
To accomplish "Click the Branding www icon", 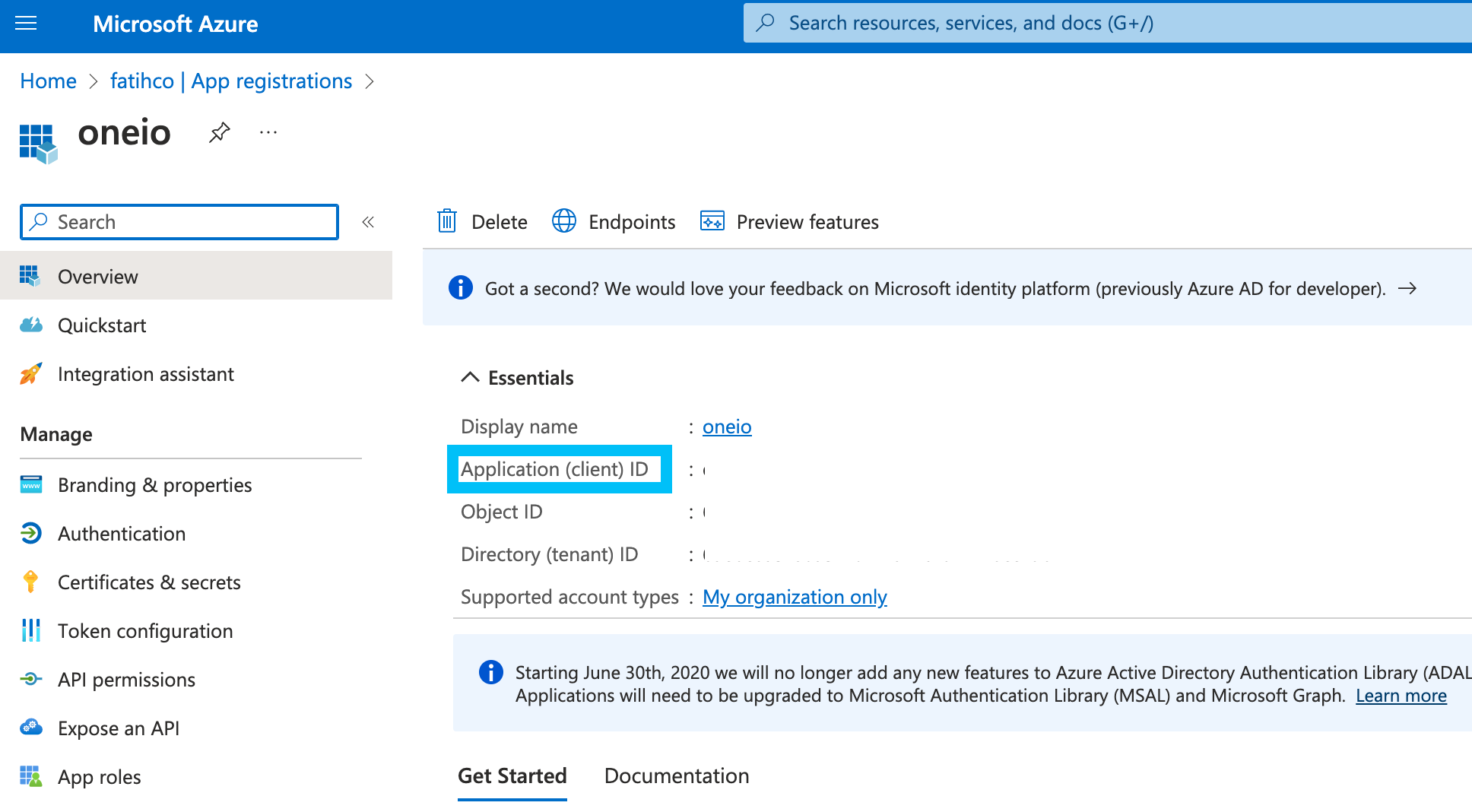I will [x=31, y=484].
